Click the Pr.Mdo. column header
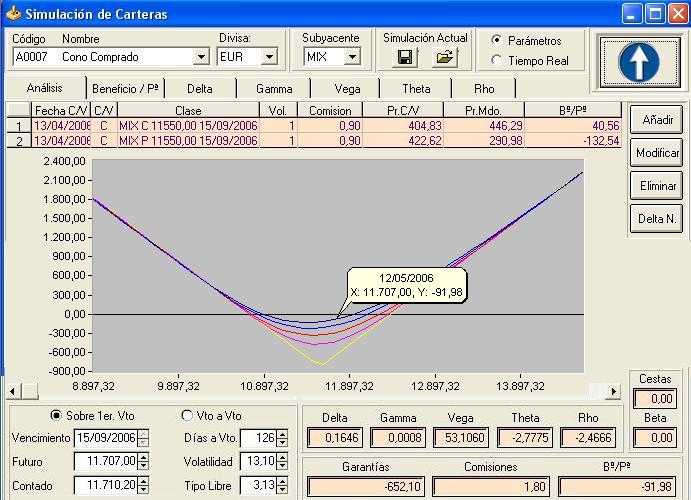This screenshot has width=691, height=500. coord(483,110)
